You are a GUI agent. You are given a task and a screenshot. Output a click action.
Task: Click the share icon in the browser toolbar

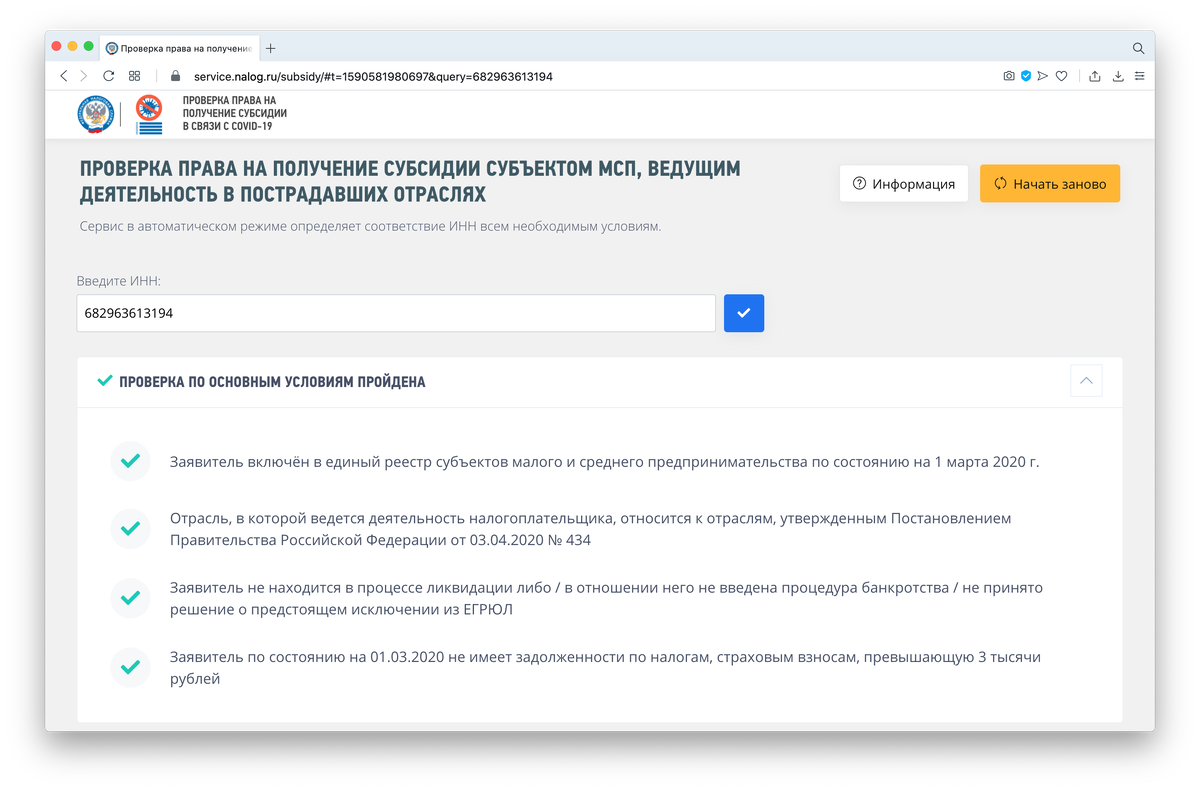[1096, 75]
